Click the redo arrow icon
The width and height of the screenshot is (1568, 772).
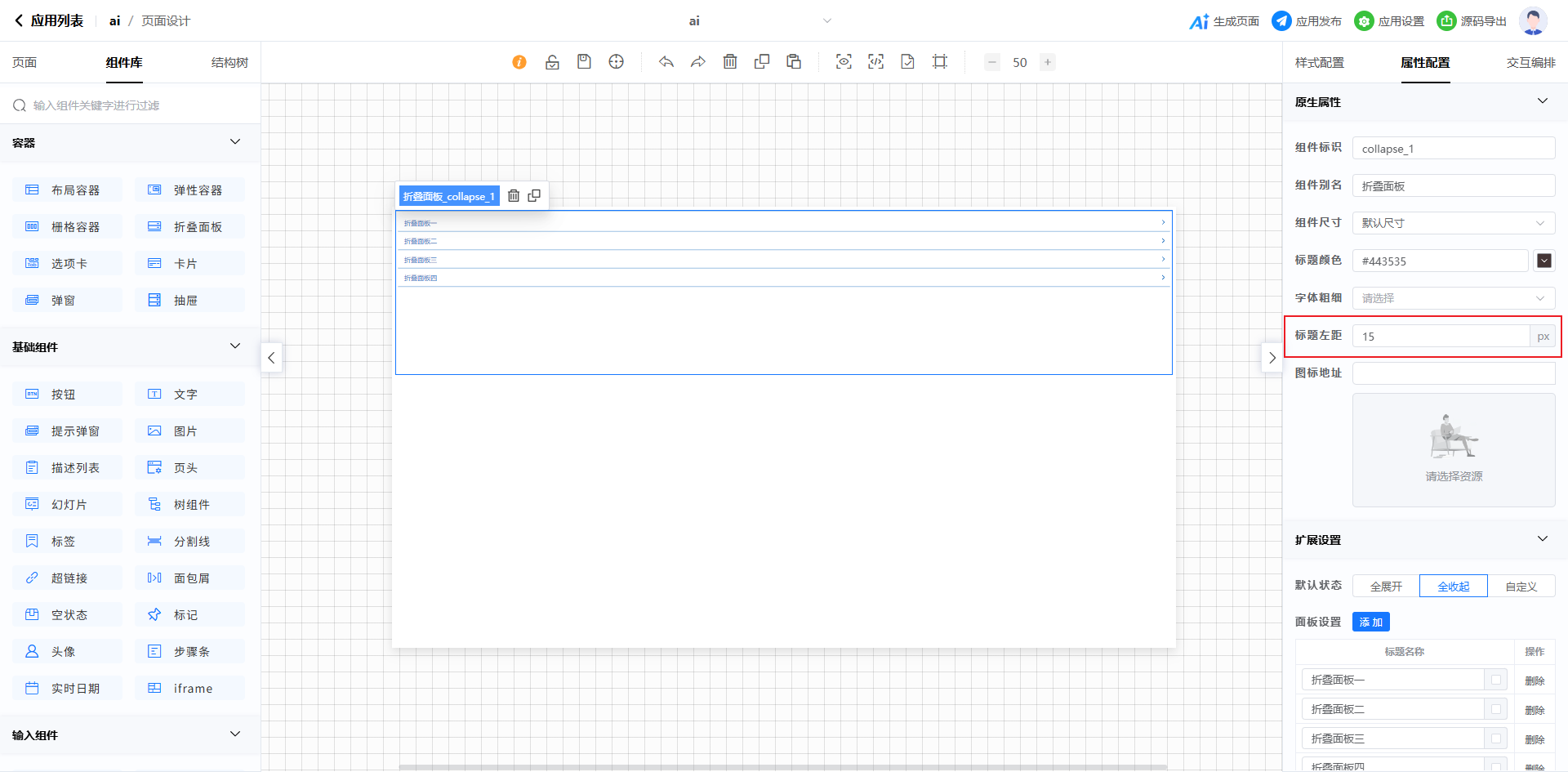coord(698,62)
